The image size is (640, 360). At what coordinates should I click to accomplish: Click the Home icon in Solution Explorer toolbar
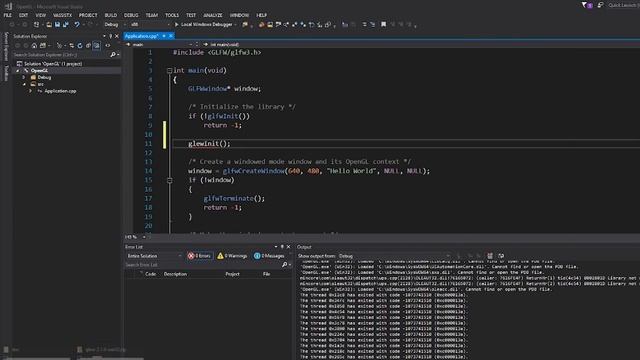point(34,46)
